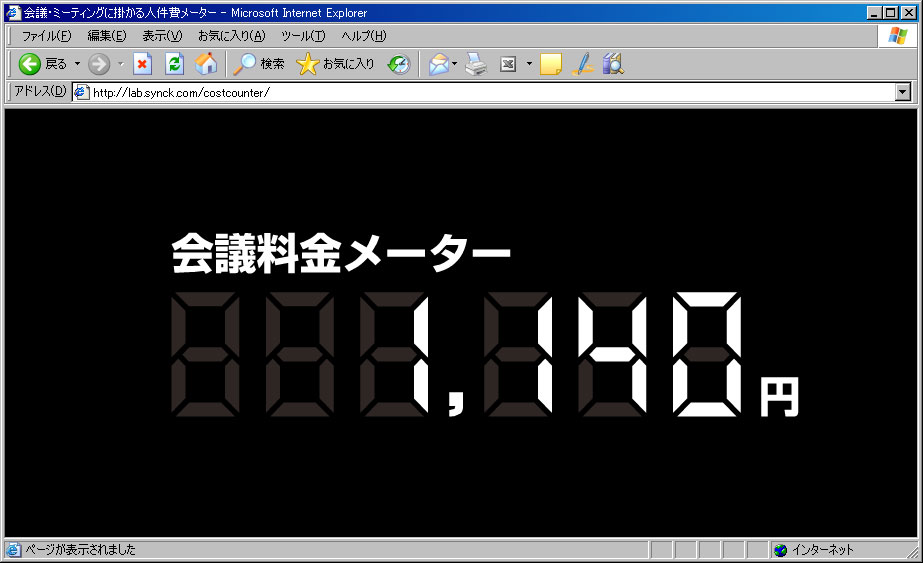Open the Mail envelope icon
Screen dimensions: 923x563
439,64
